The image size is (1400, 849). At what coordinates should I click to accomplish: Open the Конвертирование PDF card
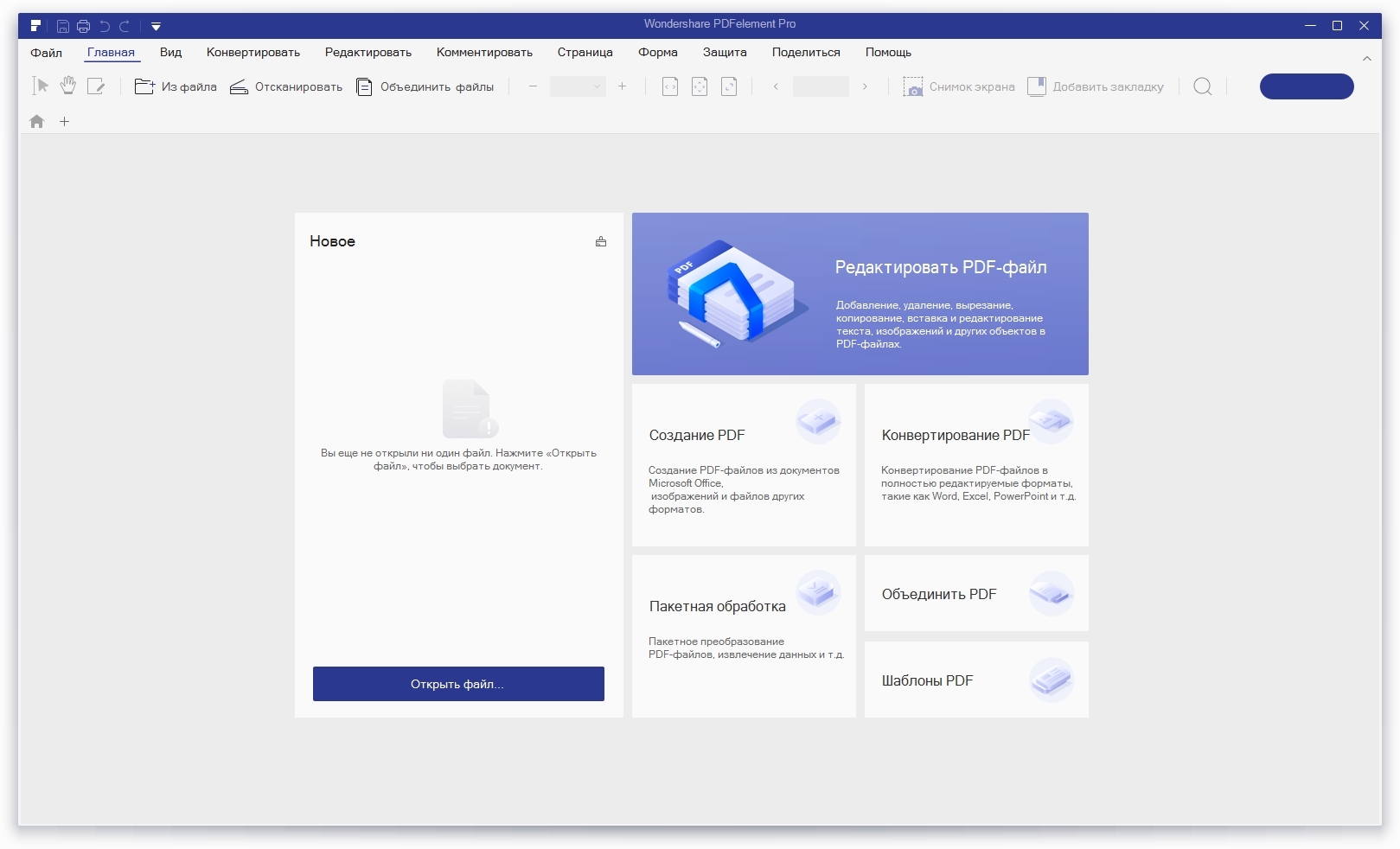pyautogui.click(x=976, y=465)
